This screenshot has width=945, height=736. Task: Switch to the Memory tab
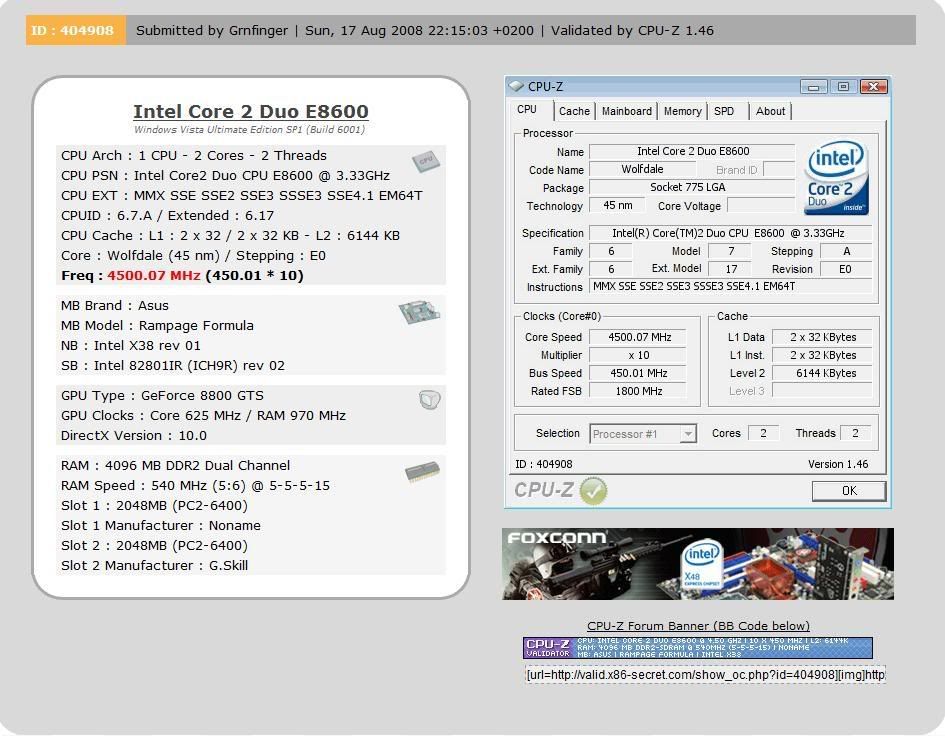click(x=682, y=111)
